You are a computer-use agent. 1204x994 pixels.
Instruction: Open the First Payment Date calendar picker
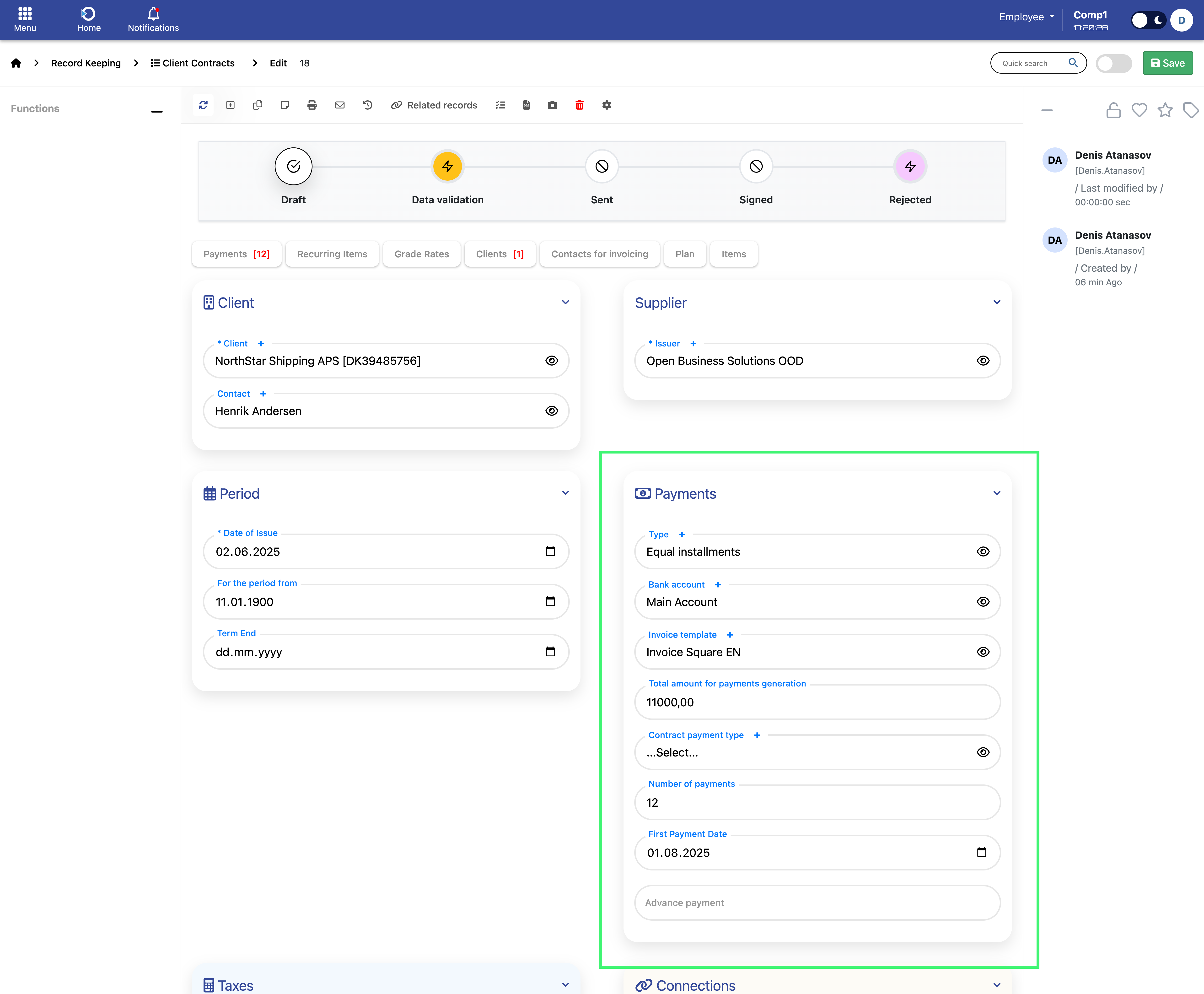pyautogui.click(x=982, y=853)
